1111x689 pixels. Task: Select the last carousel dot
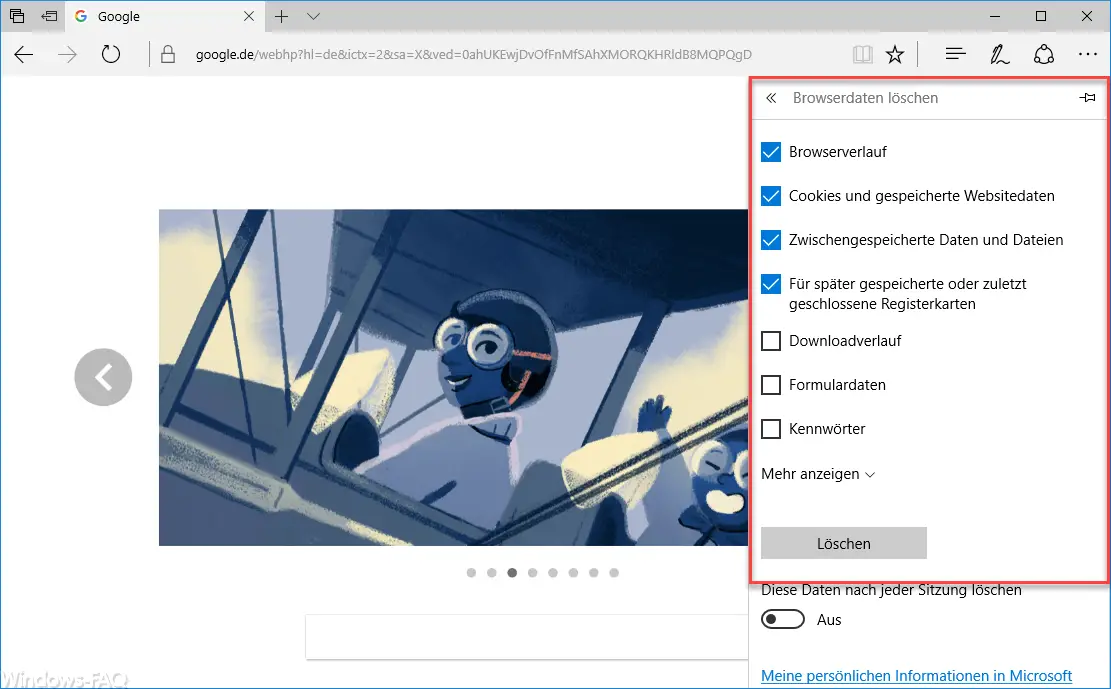614,573
